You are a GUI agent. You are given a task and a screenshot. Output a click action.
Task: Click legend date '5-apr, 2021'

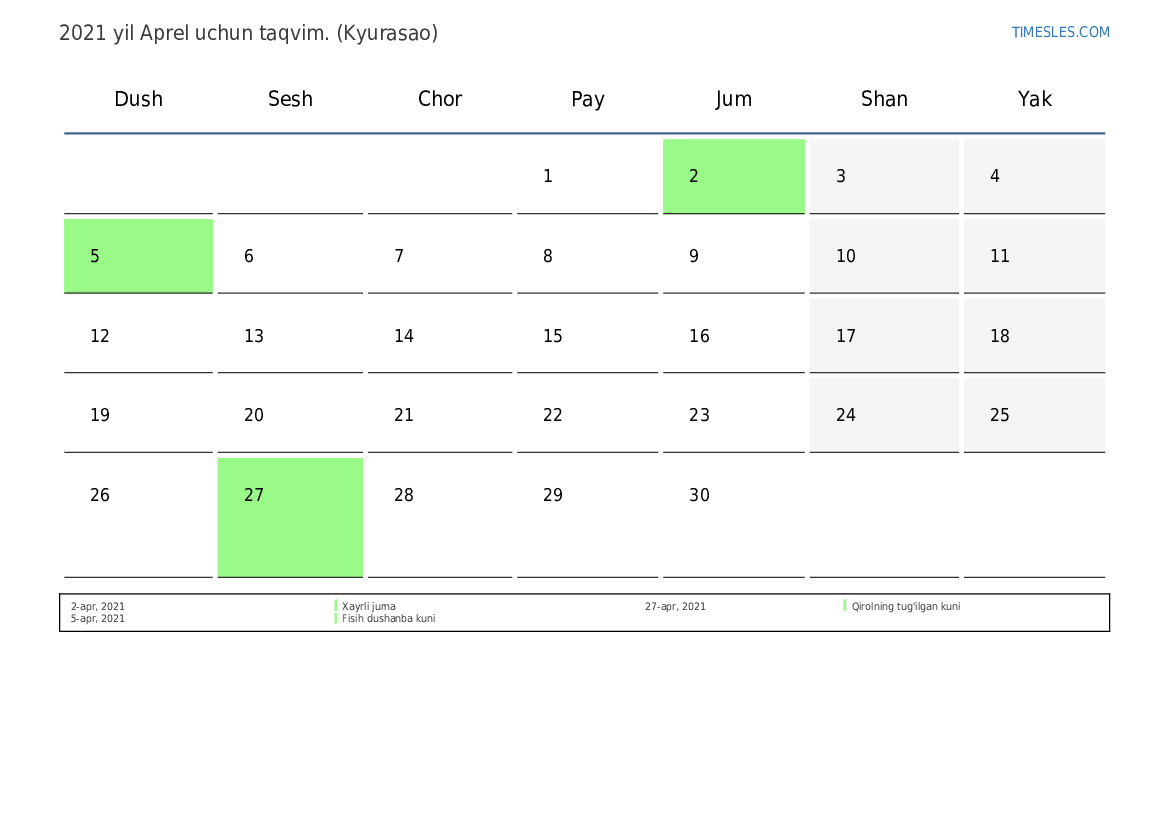pyautogui.click(x=98, y=618)
